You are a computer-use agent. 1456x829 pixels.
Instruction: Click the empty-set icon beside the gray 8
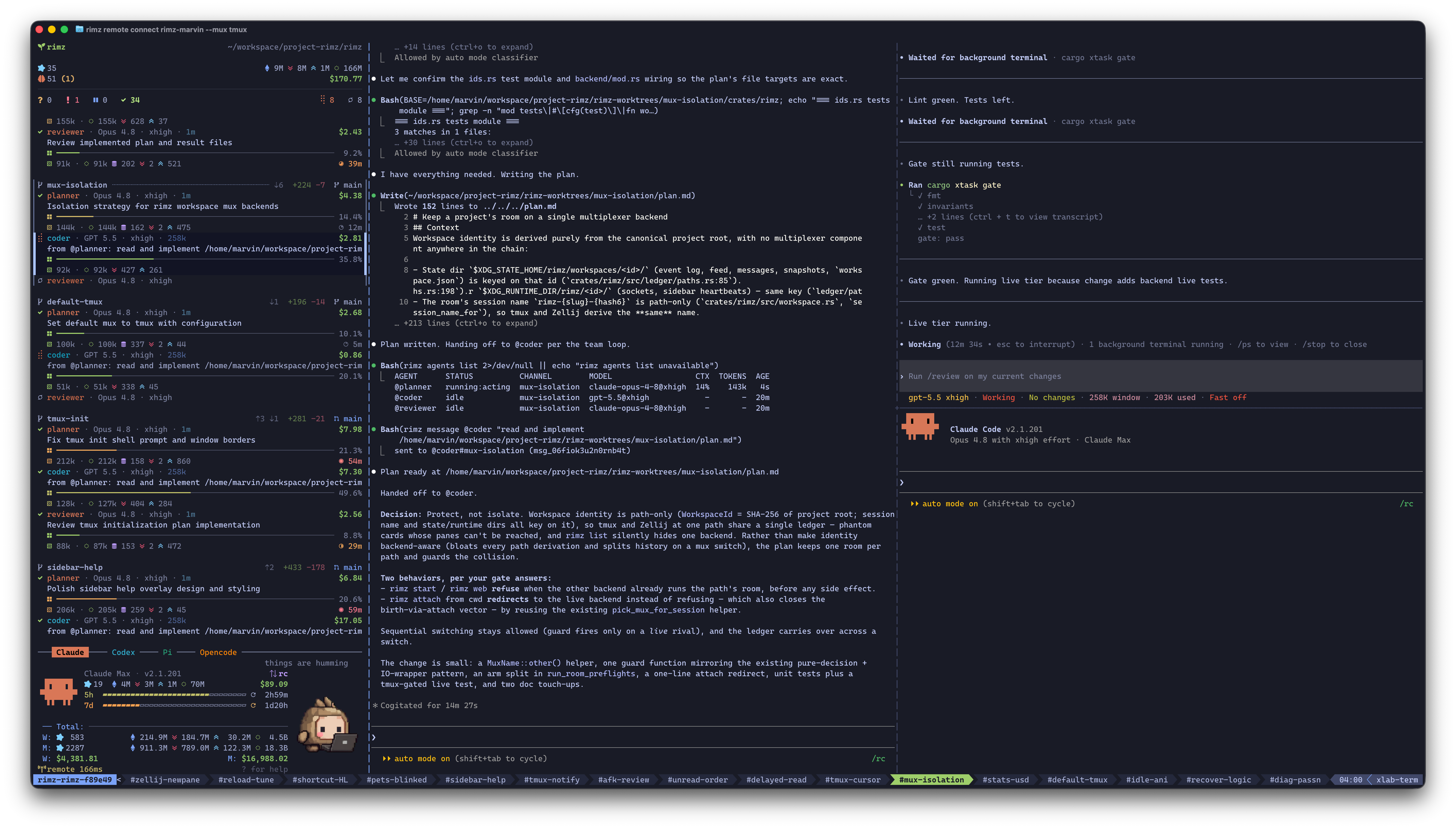[350, 100]
